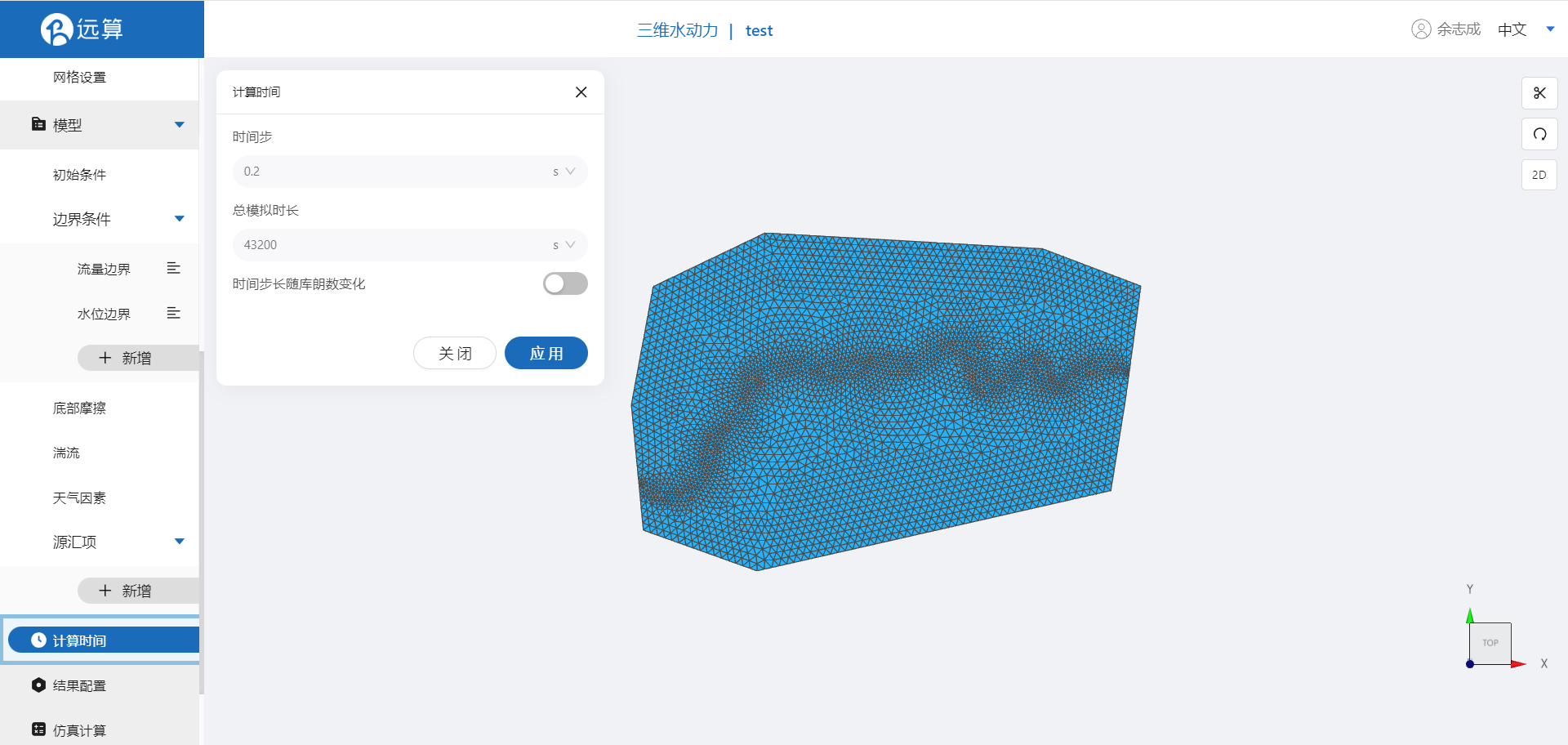
Task: Click the sidebar vertical scrollbar
Action: (202, 523)
